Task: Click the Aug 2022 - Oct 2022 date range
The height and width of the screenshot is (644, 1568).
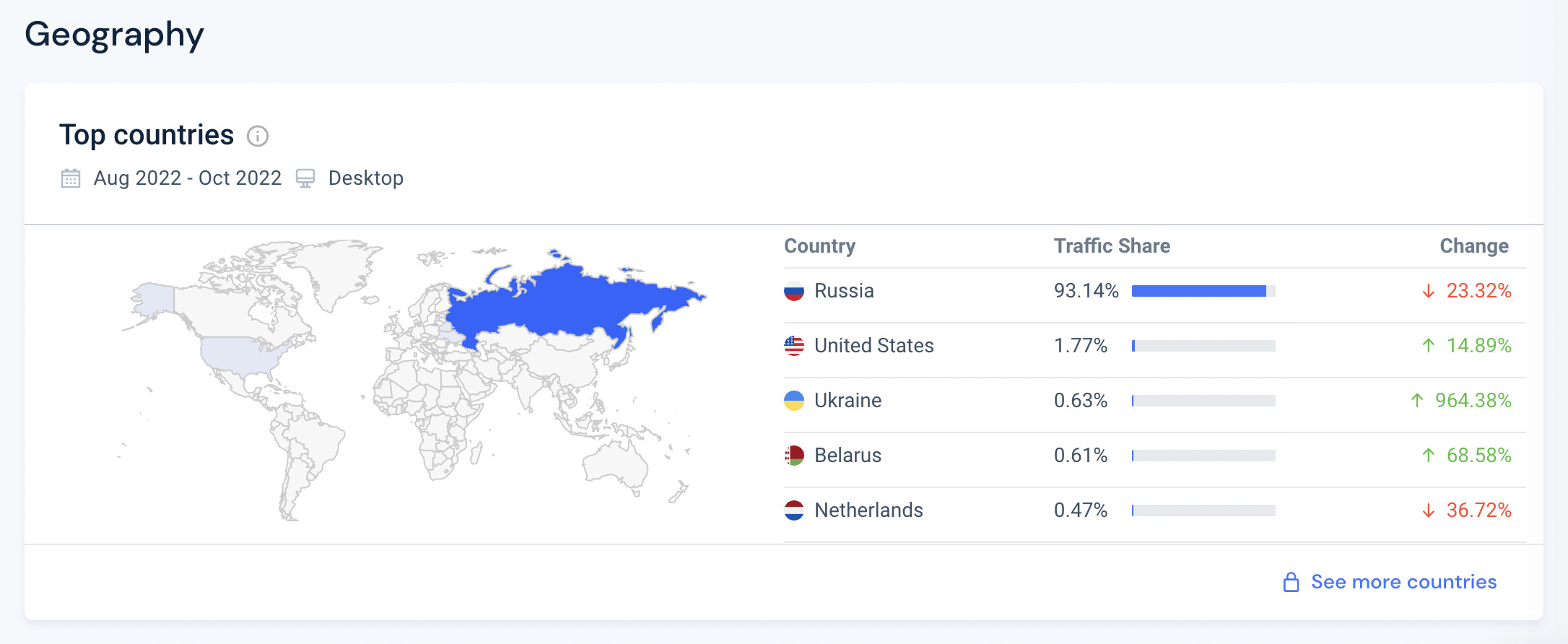Action: [188, 178]
